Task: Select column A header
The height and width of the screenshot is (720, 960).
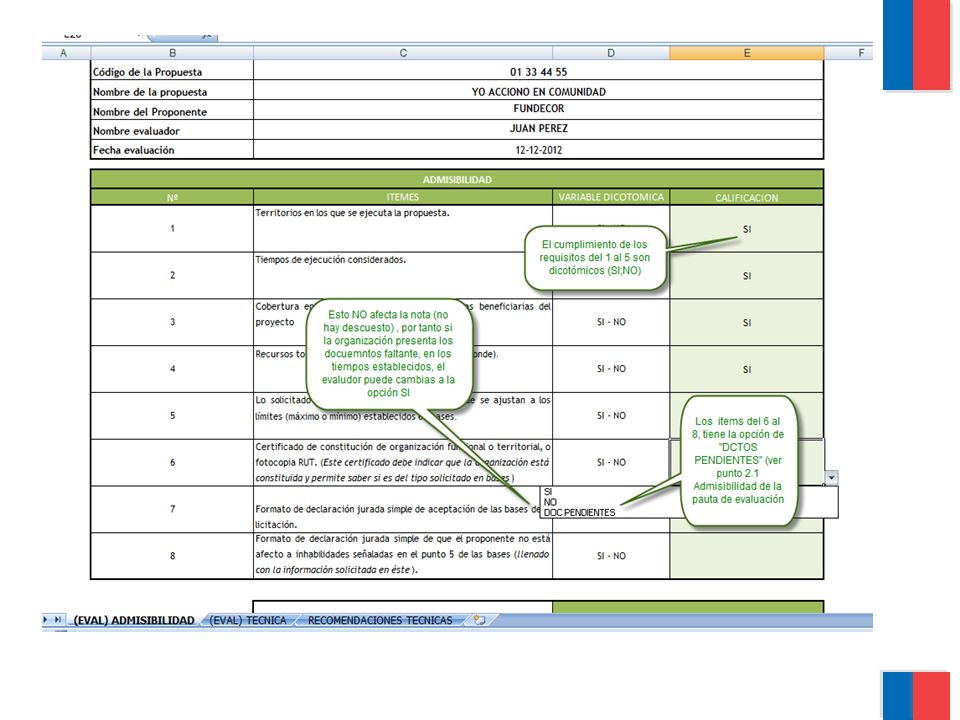Action: tap(63, 53)
